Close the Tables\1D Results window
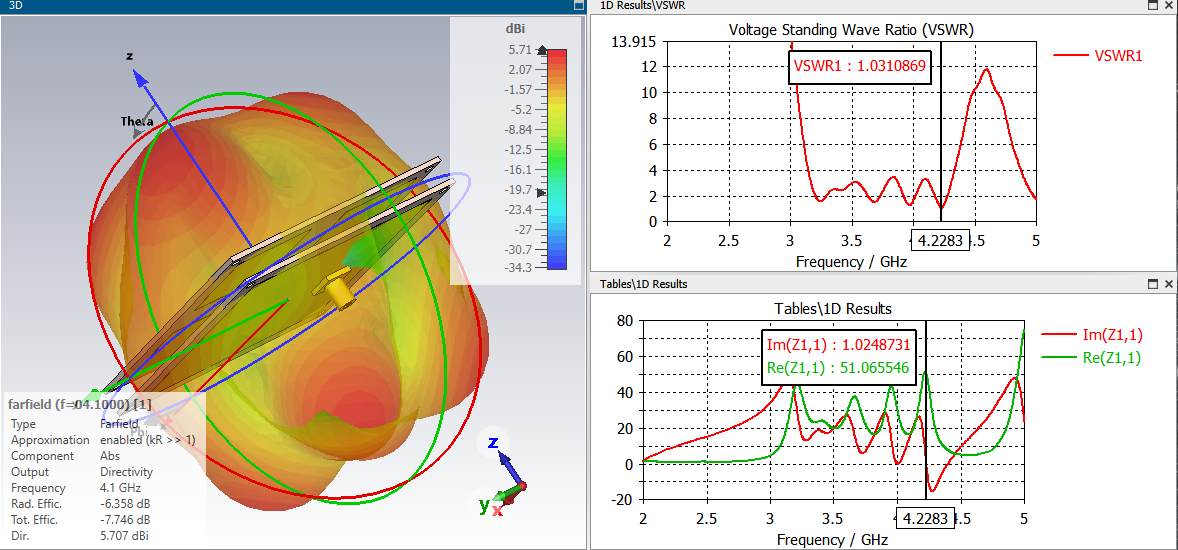This screenshot has width=1178, height=550. tap(1168, 284)
